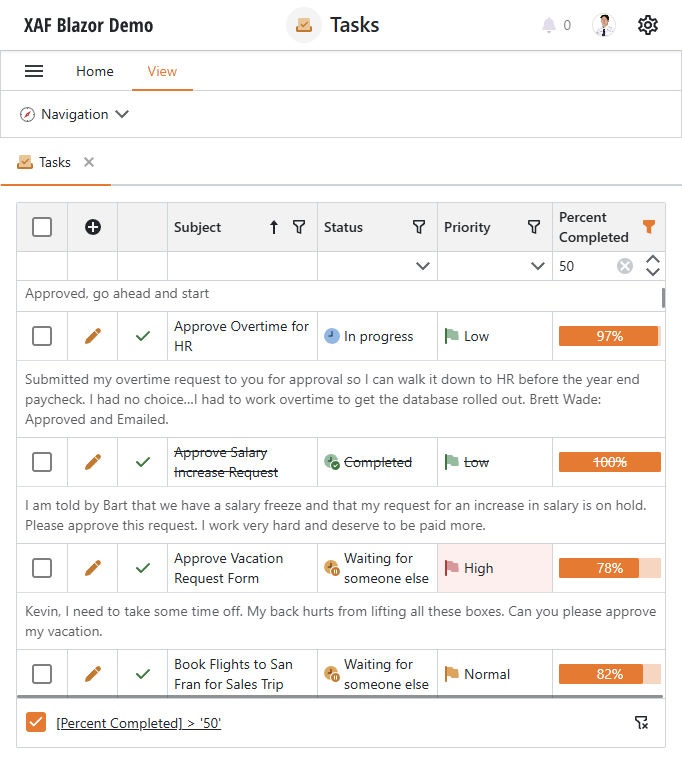
Task: Increment the percent filter spinner up
Action: pyautogui.click(x=653, y=260)
